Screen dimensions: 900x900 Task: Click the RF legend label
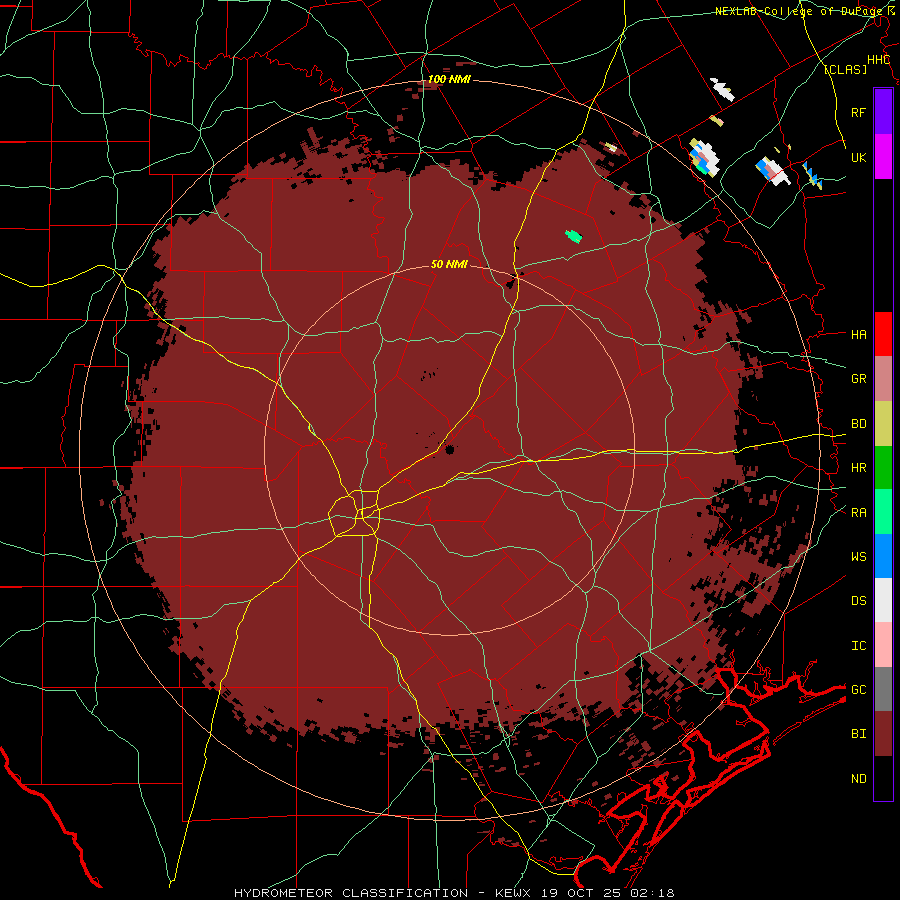pos(859,112)
